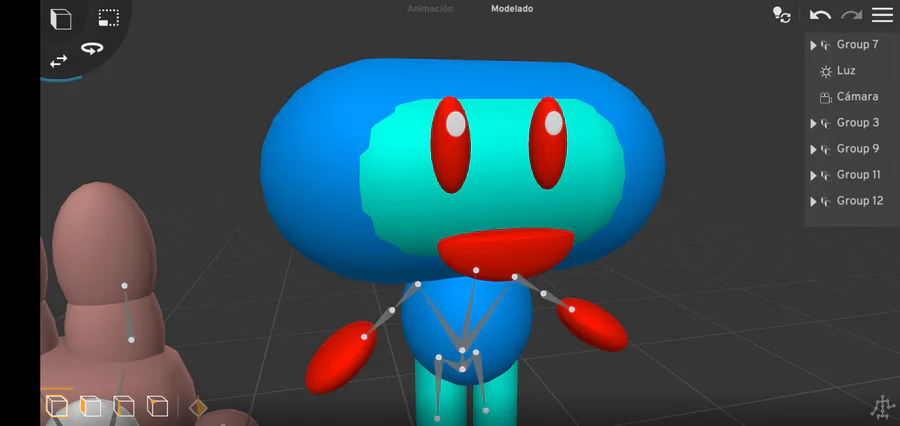Undo the last action

[820, 15]
